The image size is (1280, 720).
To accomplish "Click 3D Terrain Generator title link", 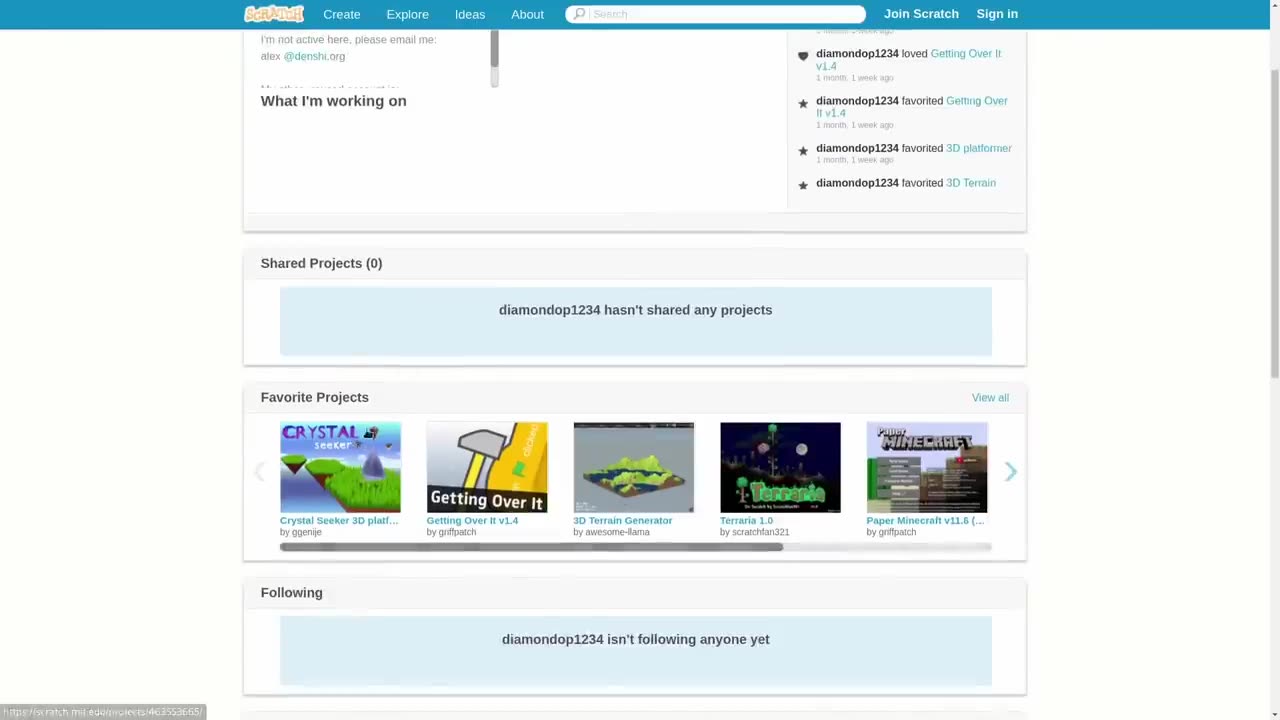I will (622, 520).
